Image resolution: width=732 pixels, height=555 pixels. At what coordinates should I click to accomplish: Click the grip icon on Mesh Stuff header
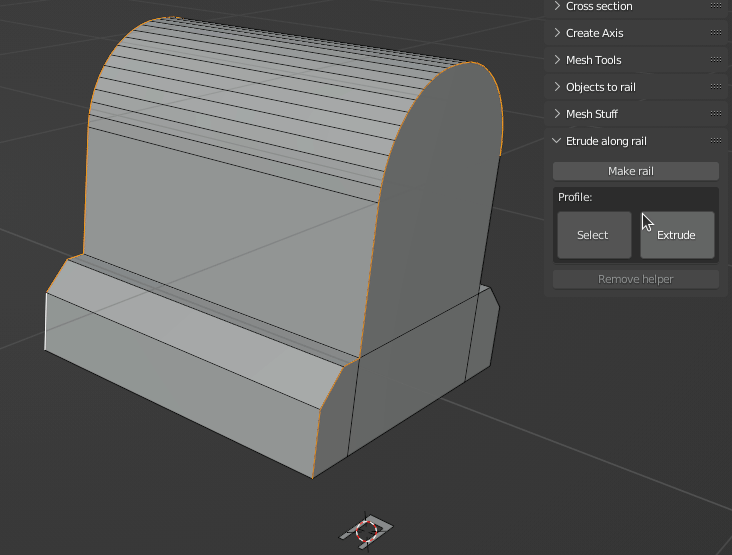(x=715, y=114)
